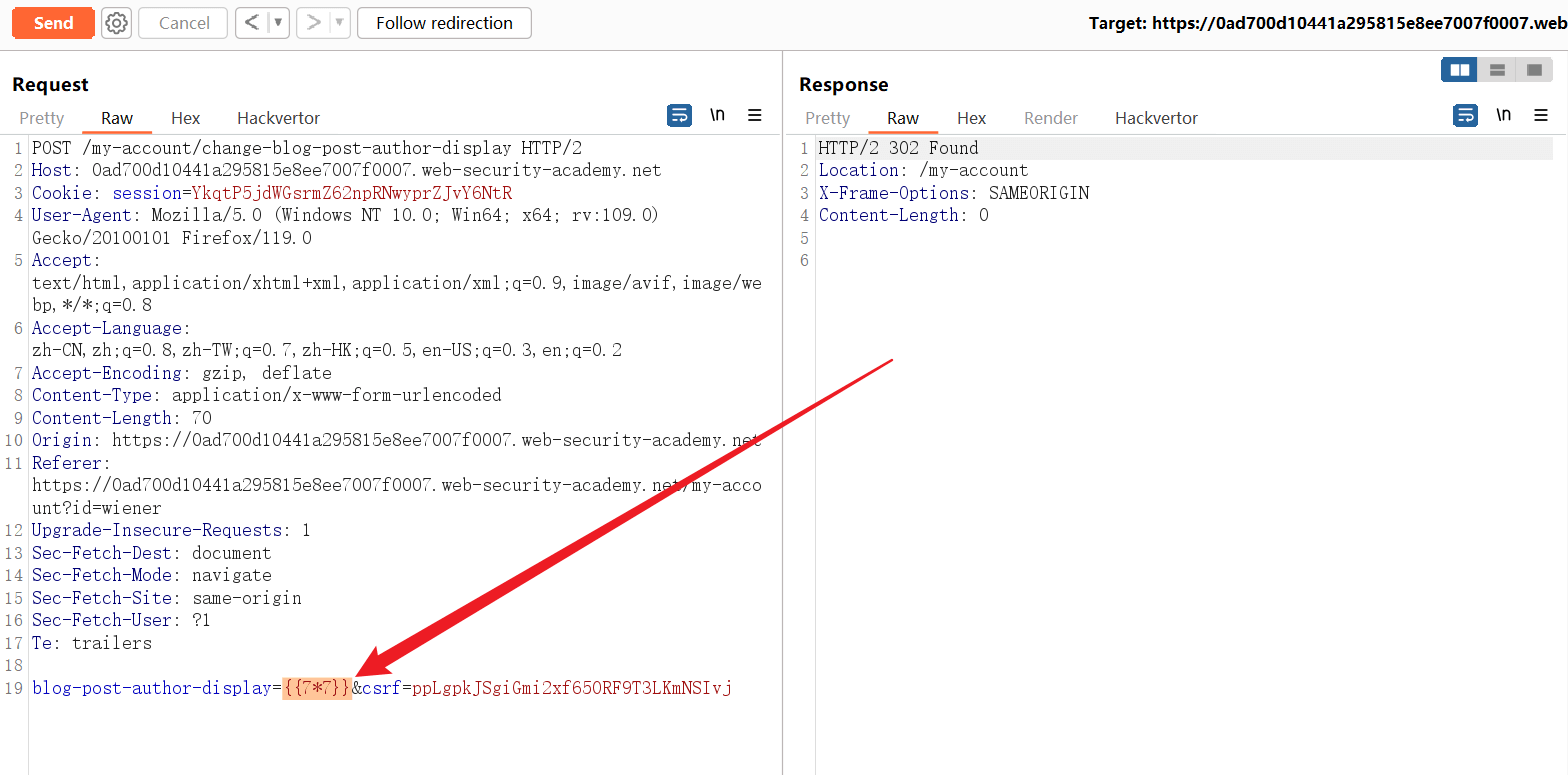The height and width of the screenshot is (775, 1568).
Task: Switch Request view to Pretty tab
Action: [x=42, y=118]
